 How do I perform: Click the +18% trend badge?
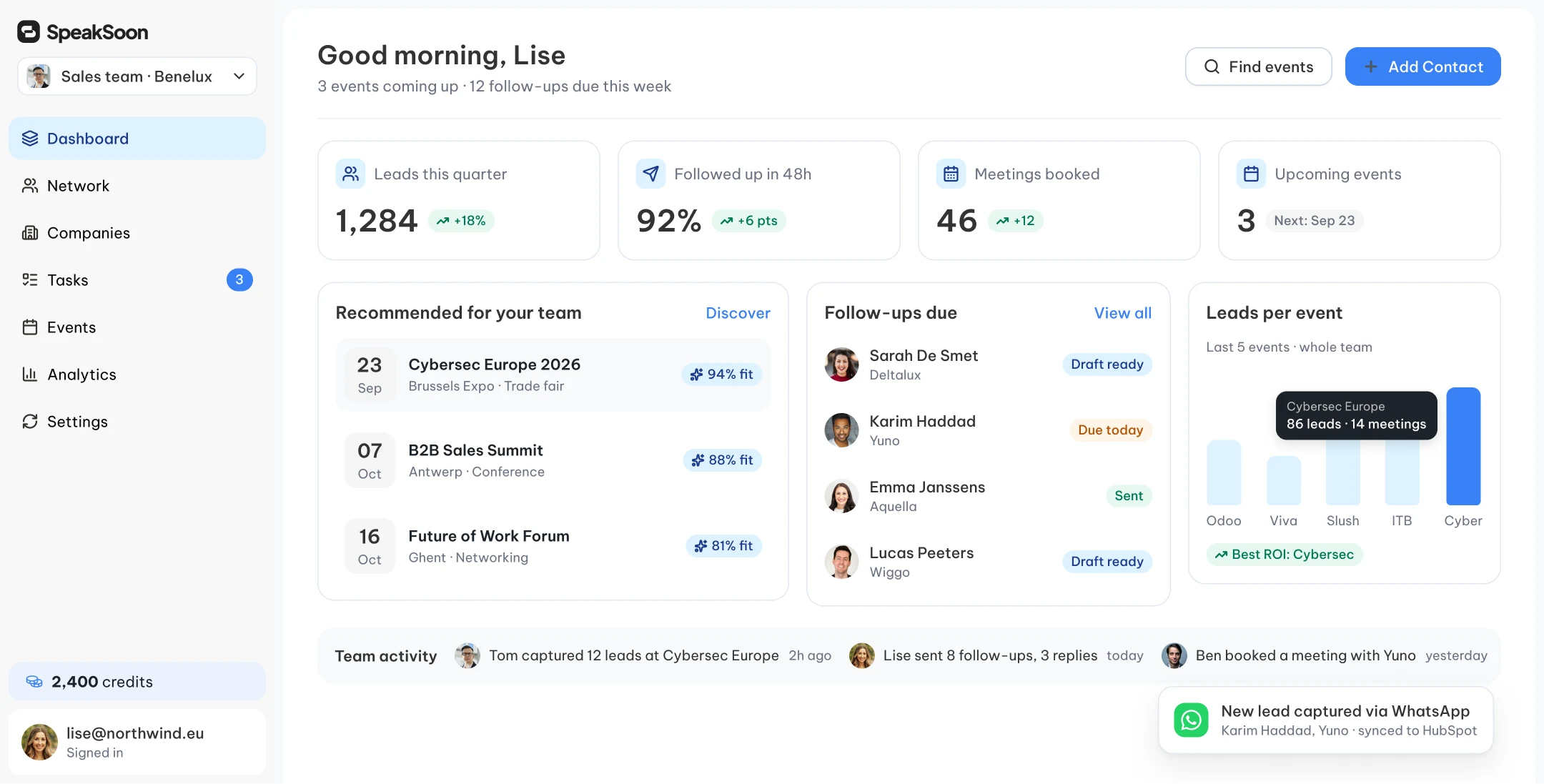pyautogui.click(x=461, y=221)
